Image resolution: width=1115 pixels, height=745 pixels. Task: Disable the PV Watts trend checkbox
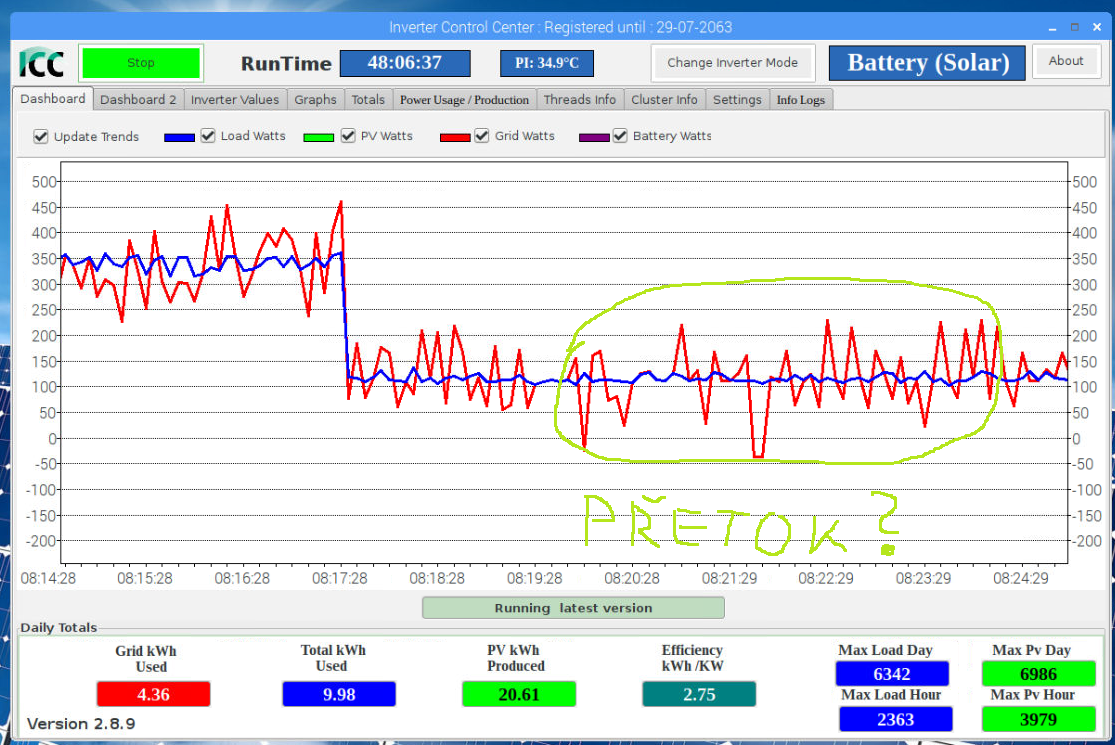[348, 136]
